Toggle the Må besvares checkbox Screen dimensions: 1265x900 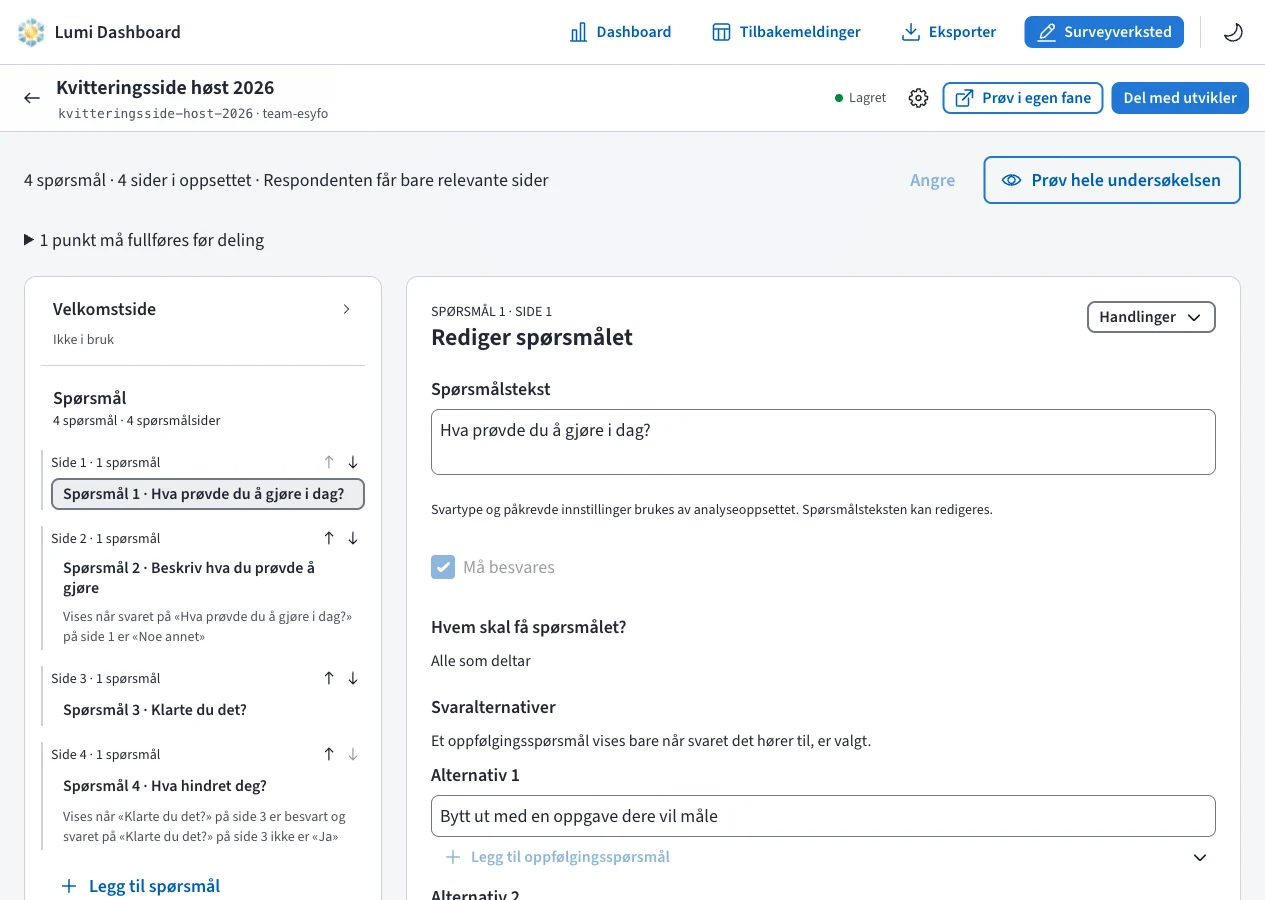coord(443,567)
